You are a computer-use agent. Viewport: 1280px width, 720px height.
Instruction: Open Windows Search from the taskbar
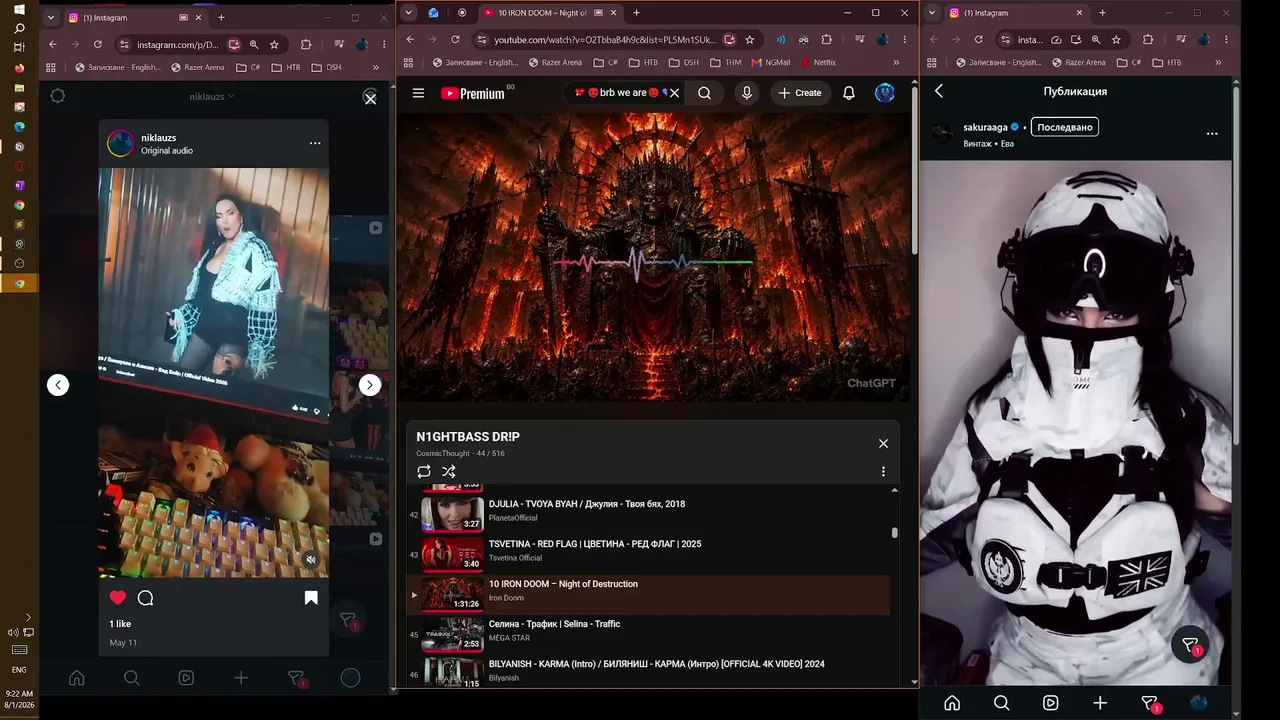(19, 28)
